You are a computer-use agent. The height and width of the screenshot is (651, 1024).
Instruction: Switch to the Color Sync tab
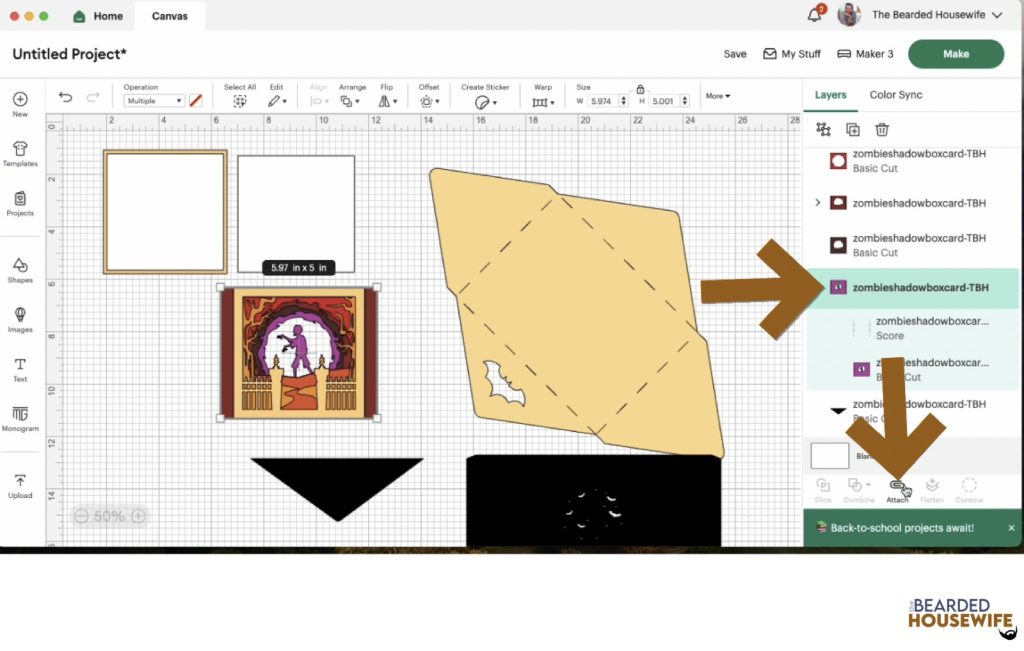pos(895,95)
